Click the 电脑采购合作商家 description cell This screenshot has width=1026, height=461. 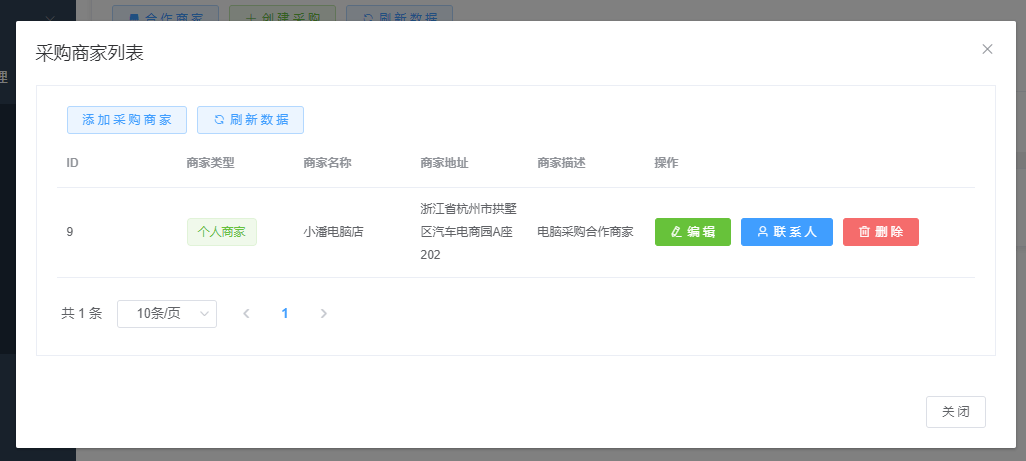[x=585, y=232]
